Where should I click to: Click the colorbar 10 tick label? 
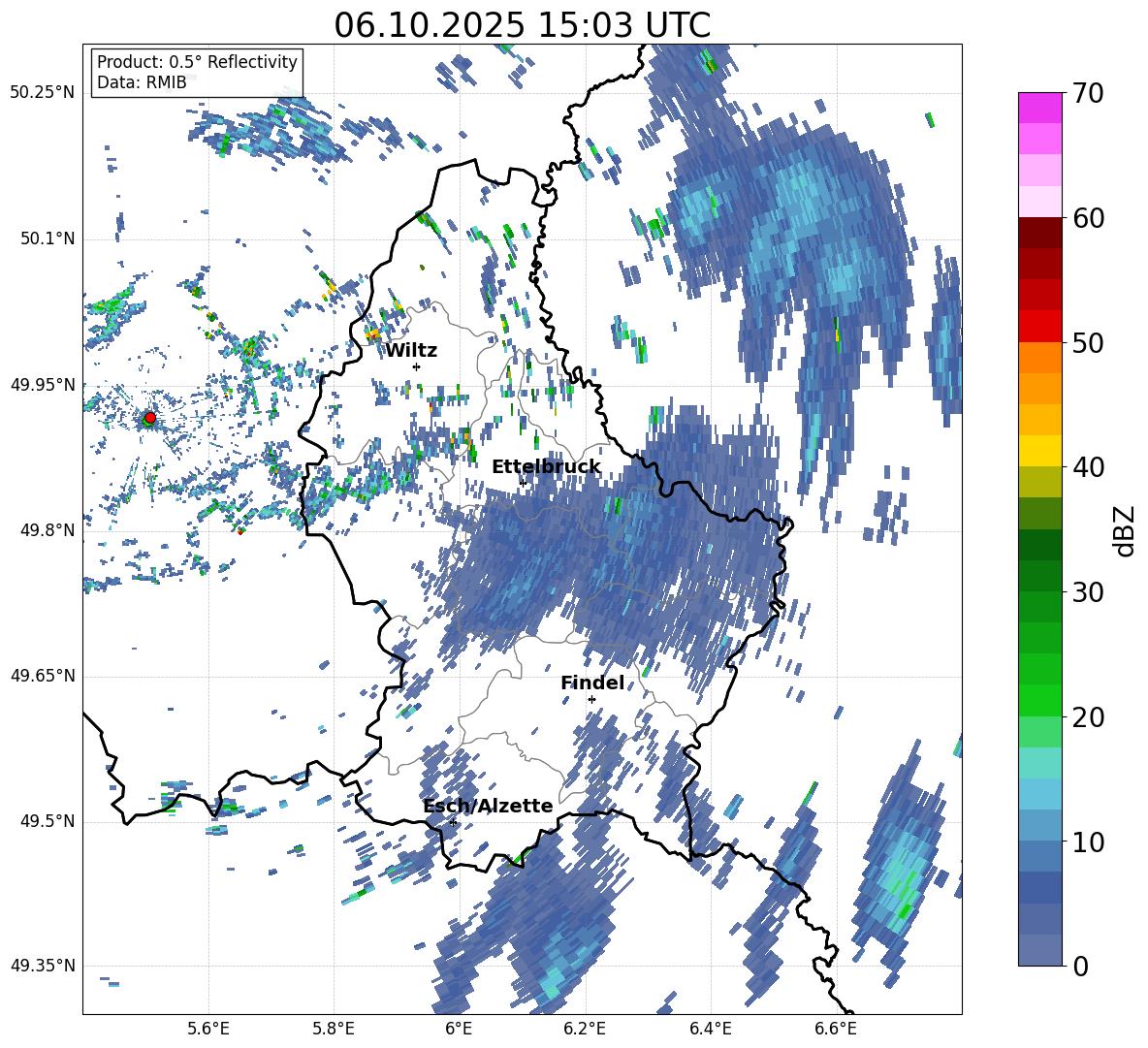click(x=1088, y=842)
